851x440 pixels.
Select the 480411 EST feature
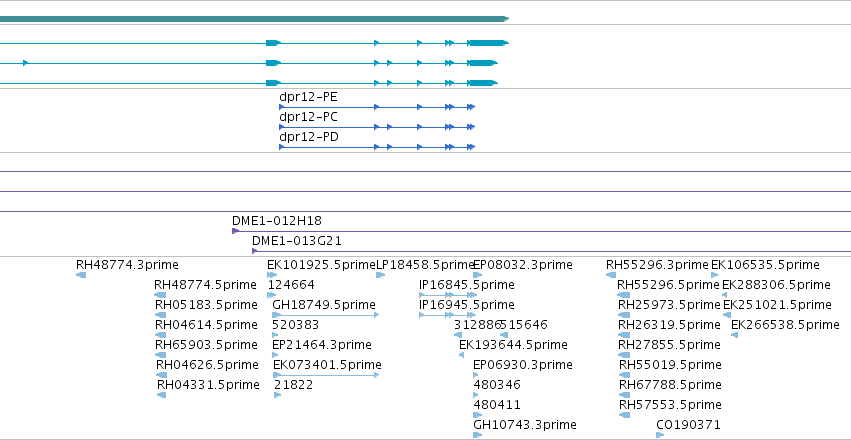pyautogui.click(x=477, y=415)
